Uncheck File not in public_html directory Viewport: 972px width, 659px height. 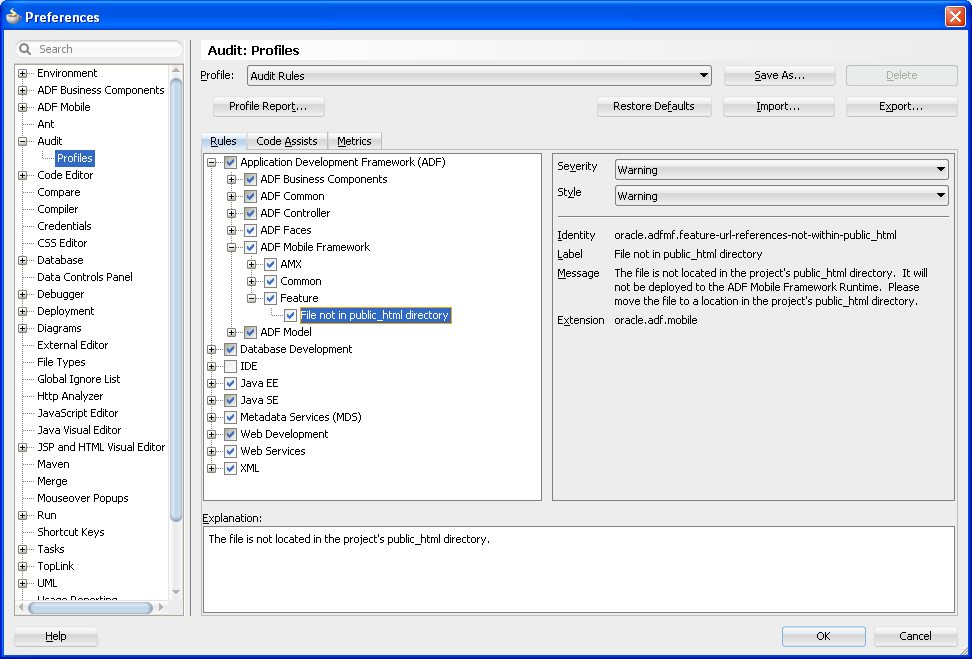291,315
